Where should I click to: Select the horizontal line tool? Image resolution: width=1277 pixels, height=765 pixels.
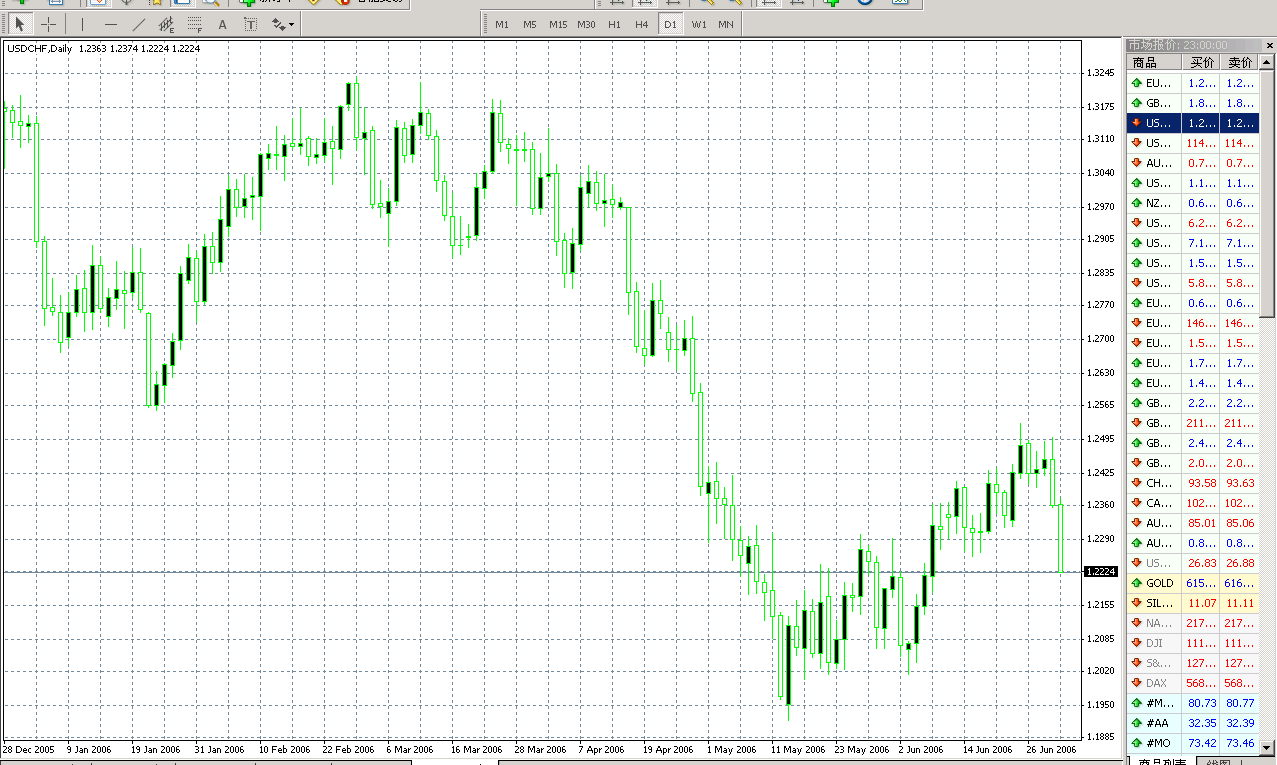[x=109, y=24]
